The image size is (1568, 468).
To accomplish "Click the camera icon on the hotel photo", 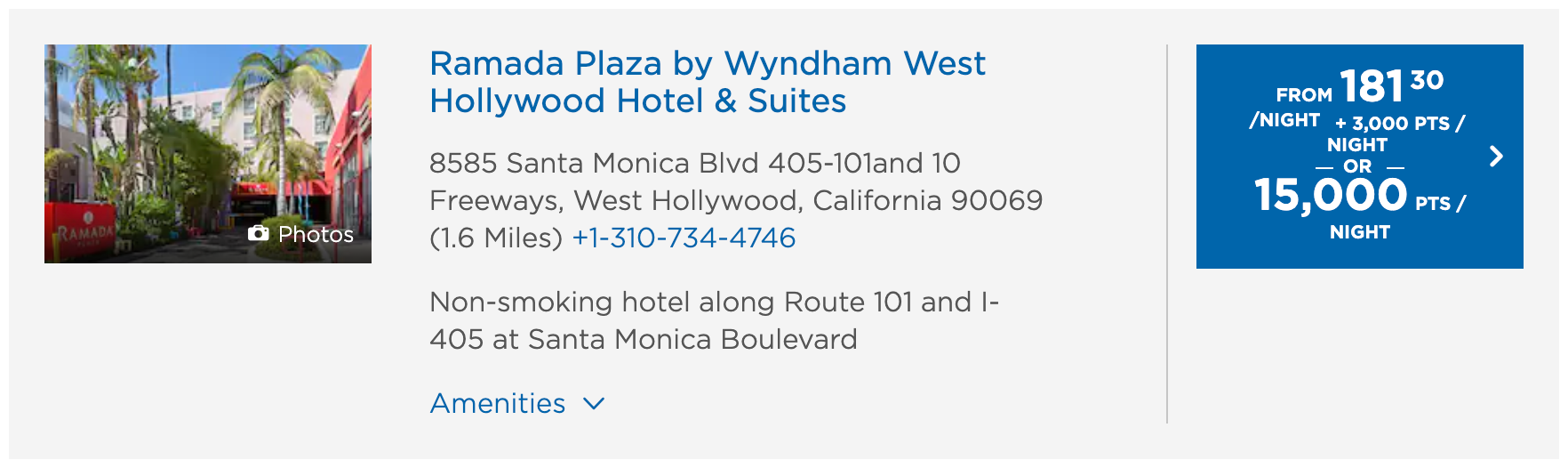I will (258, 233).
